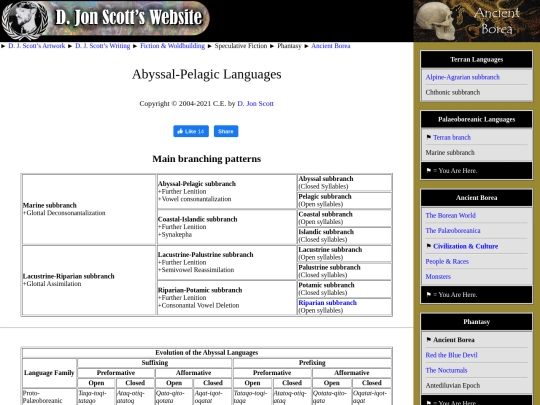
Task: Open the Ancient Borea breadcrumb link
Action: pyautogui.click(x=331, y=46)
